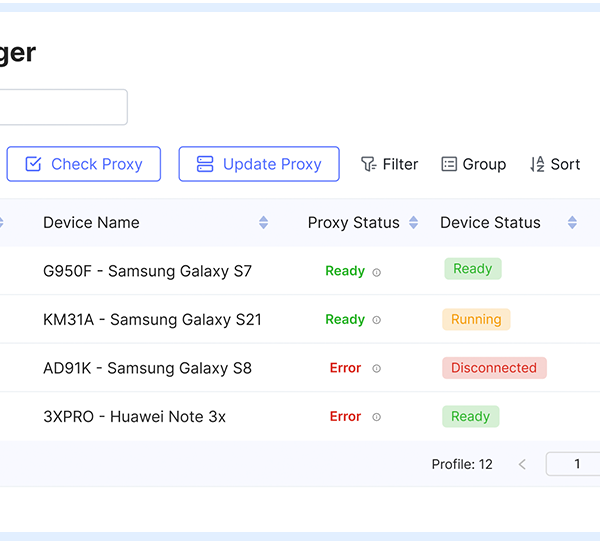600x545 pixels.
Task: Select KM31A - Samsung Galaxy S21 row
Action: (300, 319)
